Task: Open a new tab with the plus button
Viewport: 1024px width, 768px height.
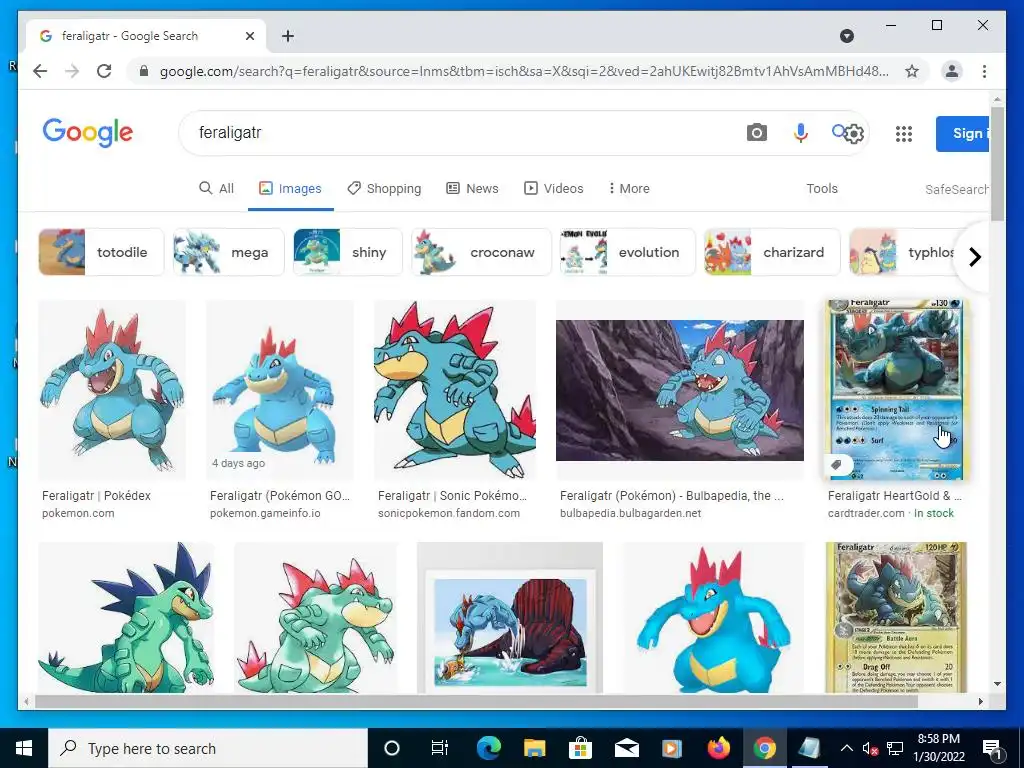Action: pyautogui.click(x=288, y=36)
